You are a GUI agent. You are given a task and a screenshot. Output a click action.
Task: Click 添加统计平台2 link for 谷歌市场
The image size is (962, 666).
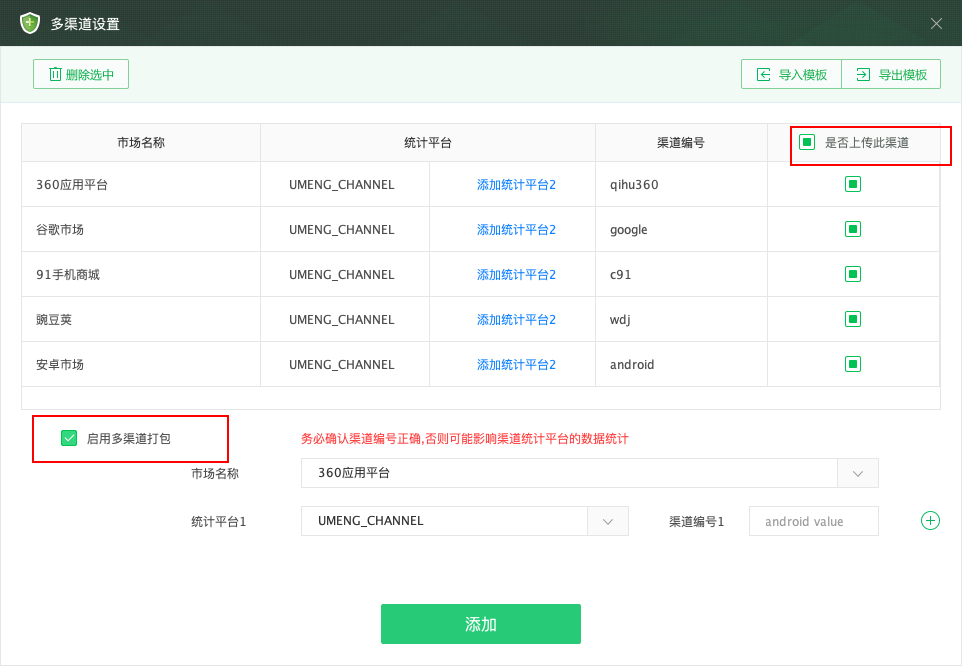pos(516,229)
